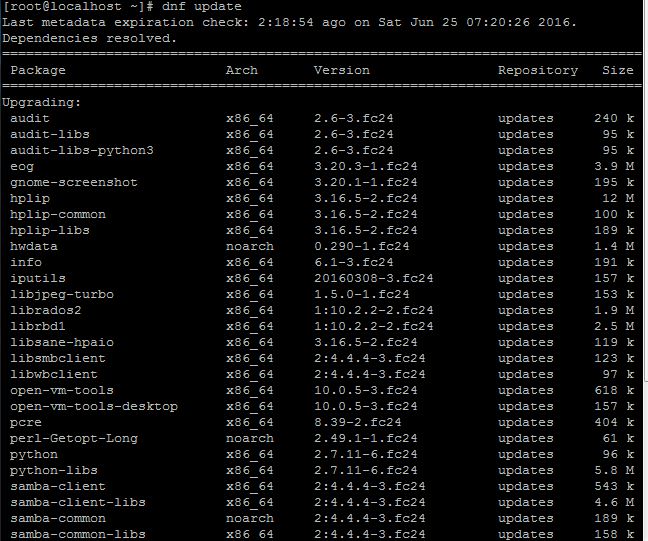Viewport: 648px width, 541px height.
Task: Click size '4.6 M' for samba-client-libs
Action: (x=614, y=503)
